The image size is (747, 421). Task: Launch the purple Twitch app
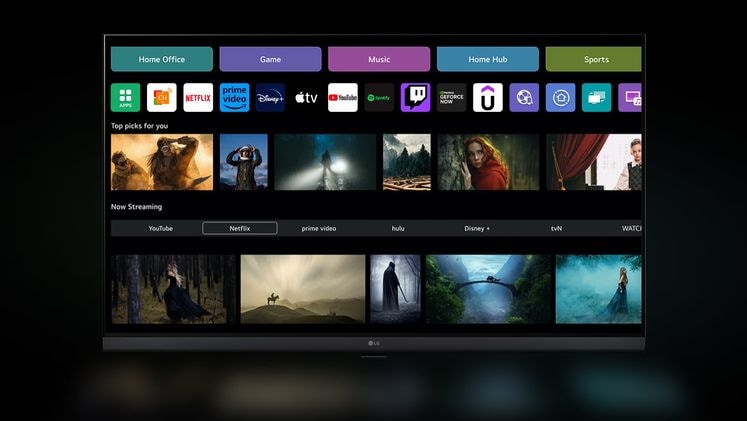point(415,97)
